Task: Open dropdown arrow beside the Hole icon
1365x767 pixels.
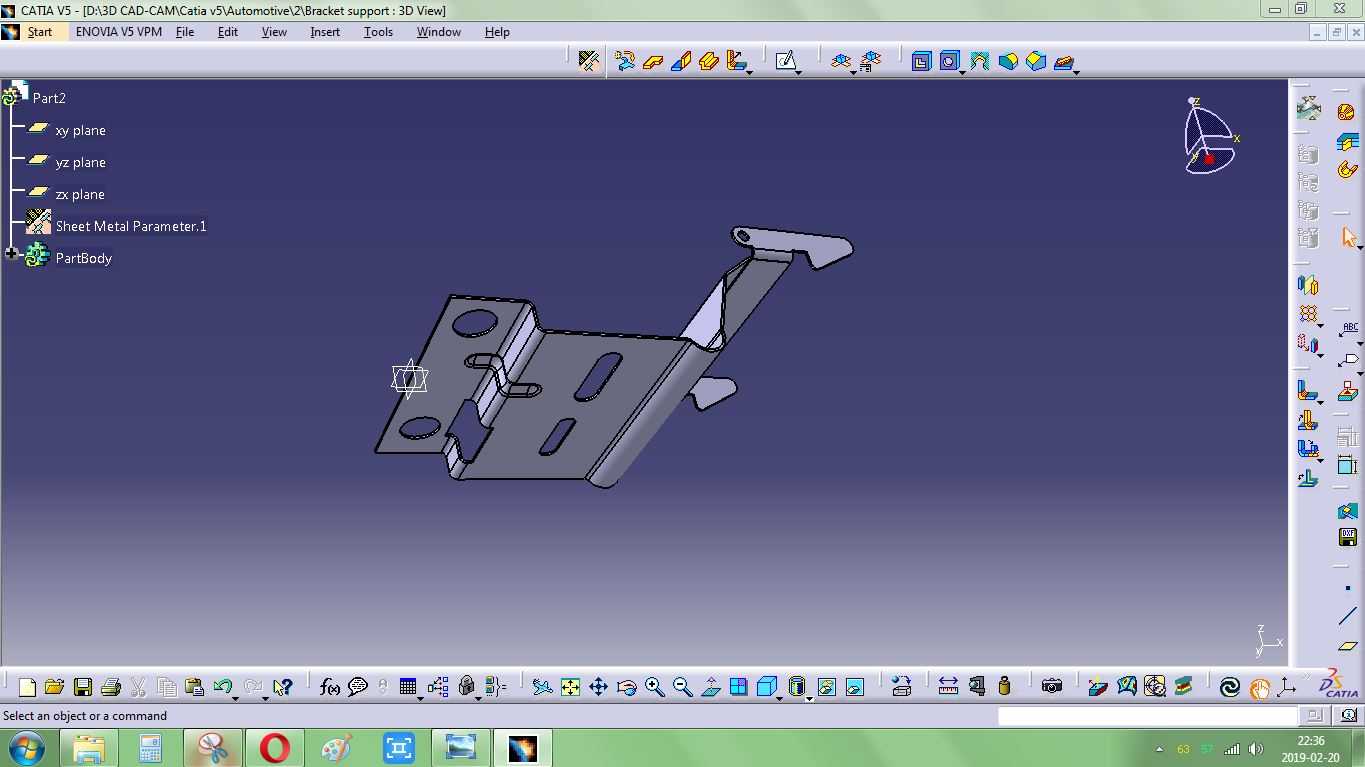Action: [x=962, y=71]
